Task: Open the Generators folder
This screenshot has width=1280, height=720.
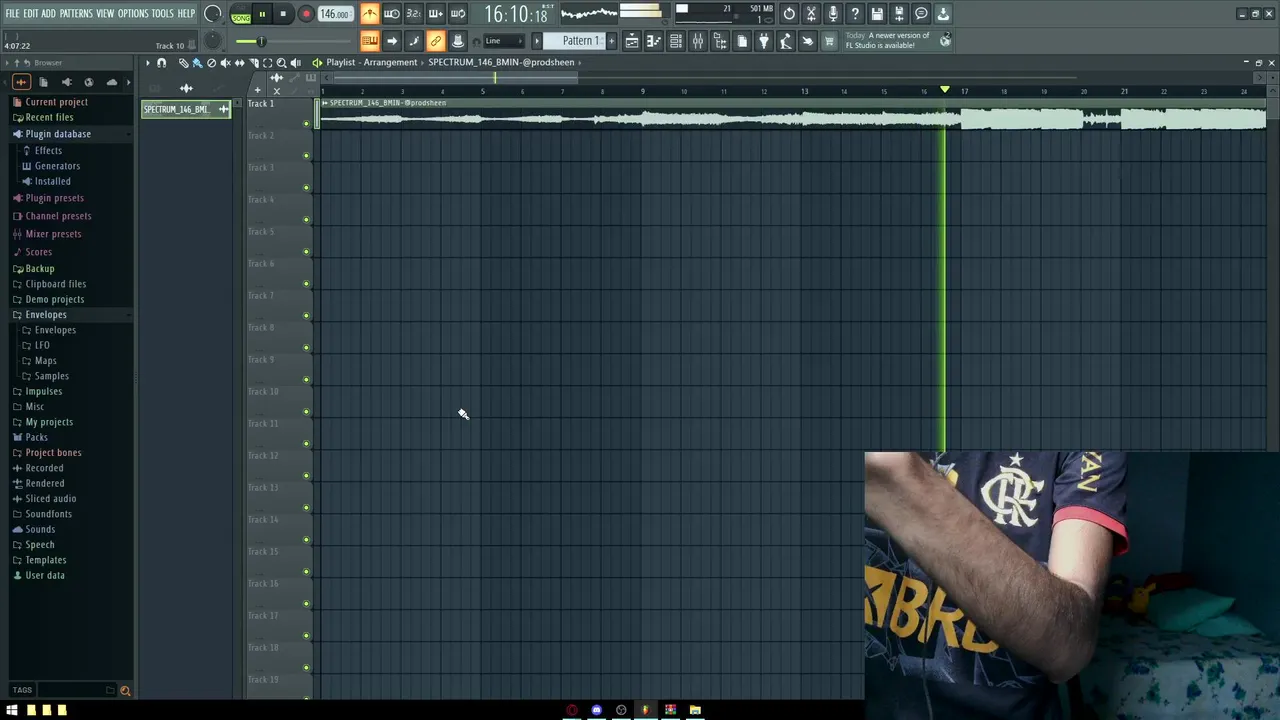Action: pos(57,166)
